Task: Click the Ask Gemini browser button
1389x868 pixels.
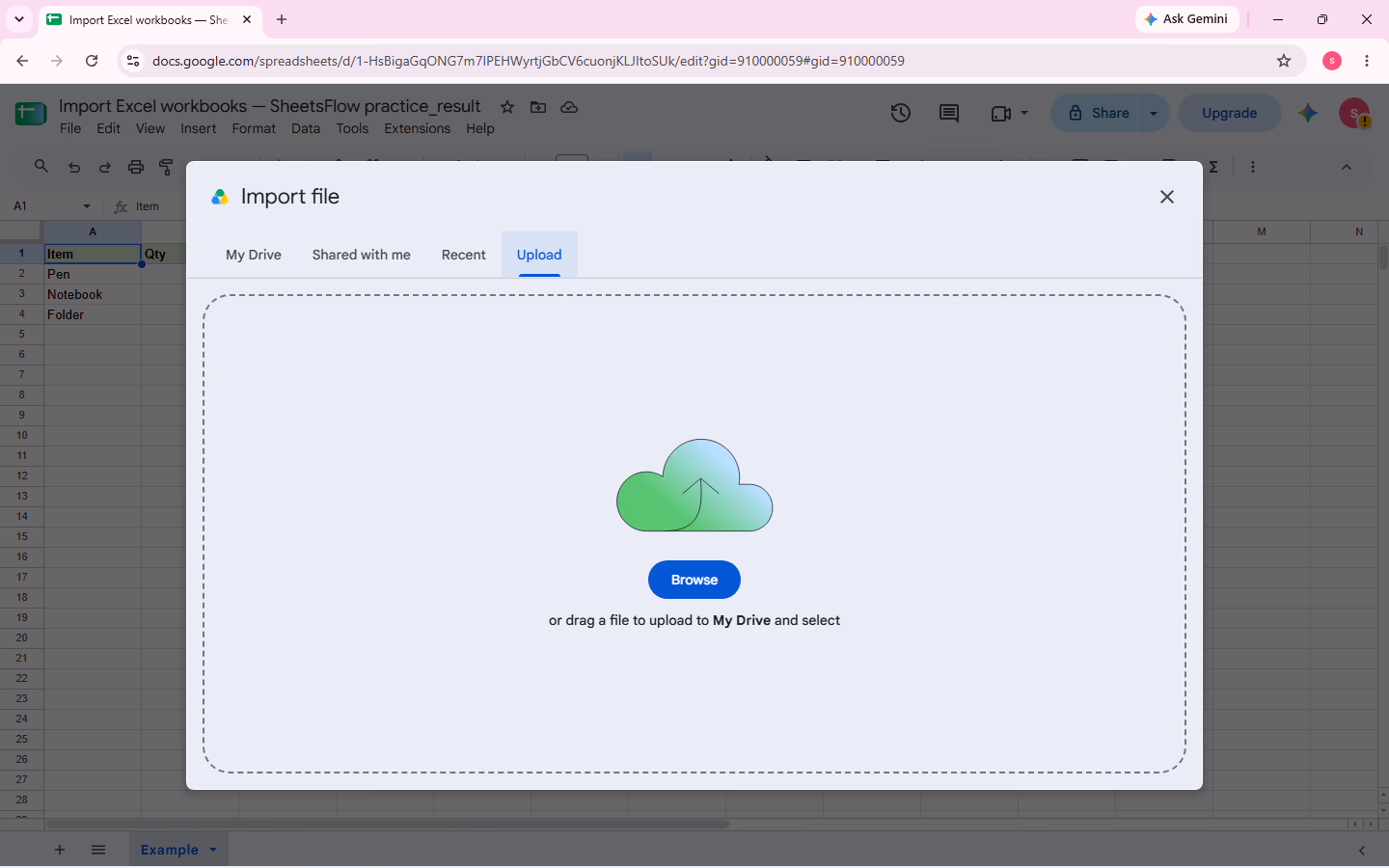Action: pyautogui.click(x=1187, y=19)
